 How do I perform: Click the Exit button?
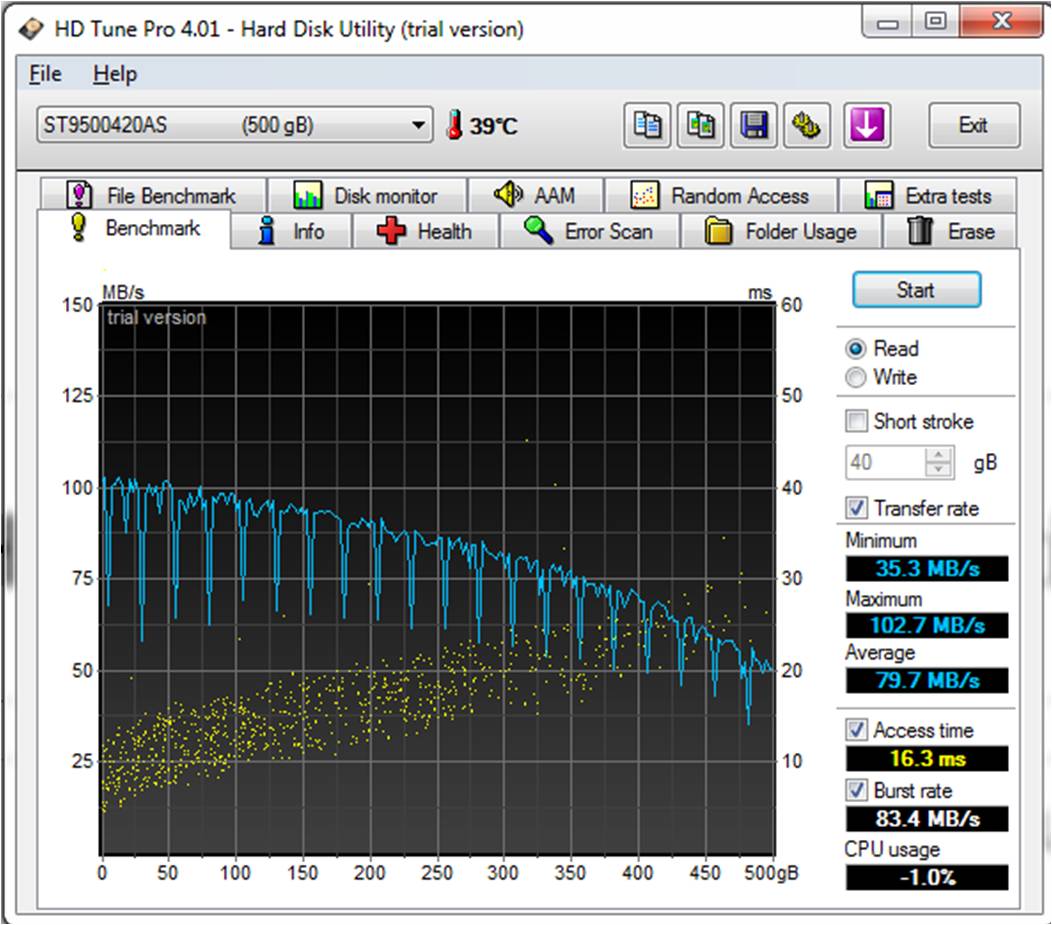click(x=973, y=126)
